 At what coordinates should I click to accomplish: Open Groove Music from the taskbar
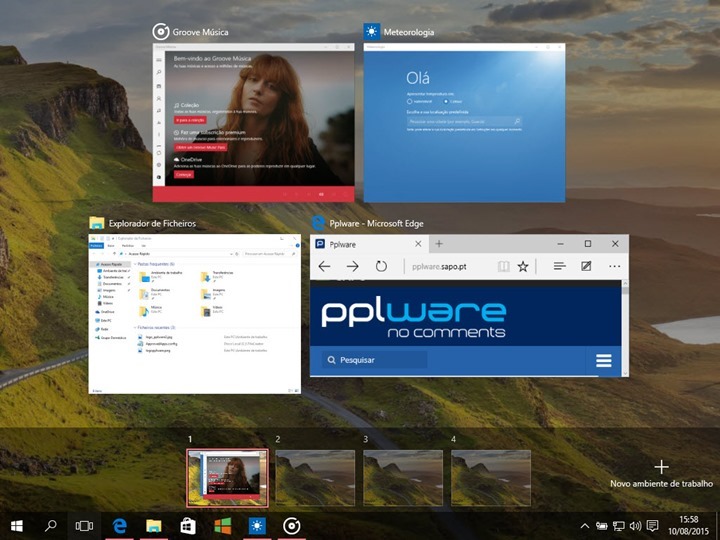[x=291, y=526]
